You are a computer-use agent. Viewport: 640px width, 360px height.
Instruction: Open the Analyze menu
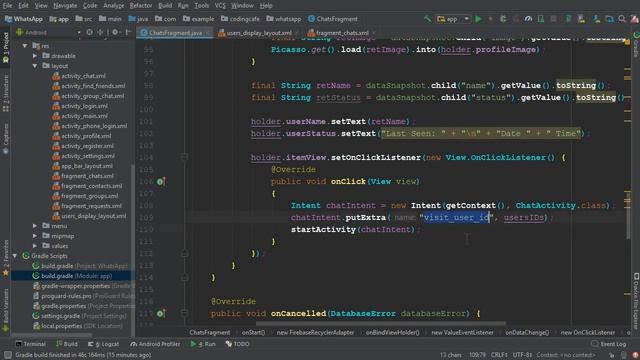click(x=113, y=5)
